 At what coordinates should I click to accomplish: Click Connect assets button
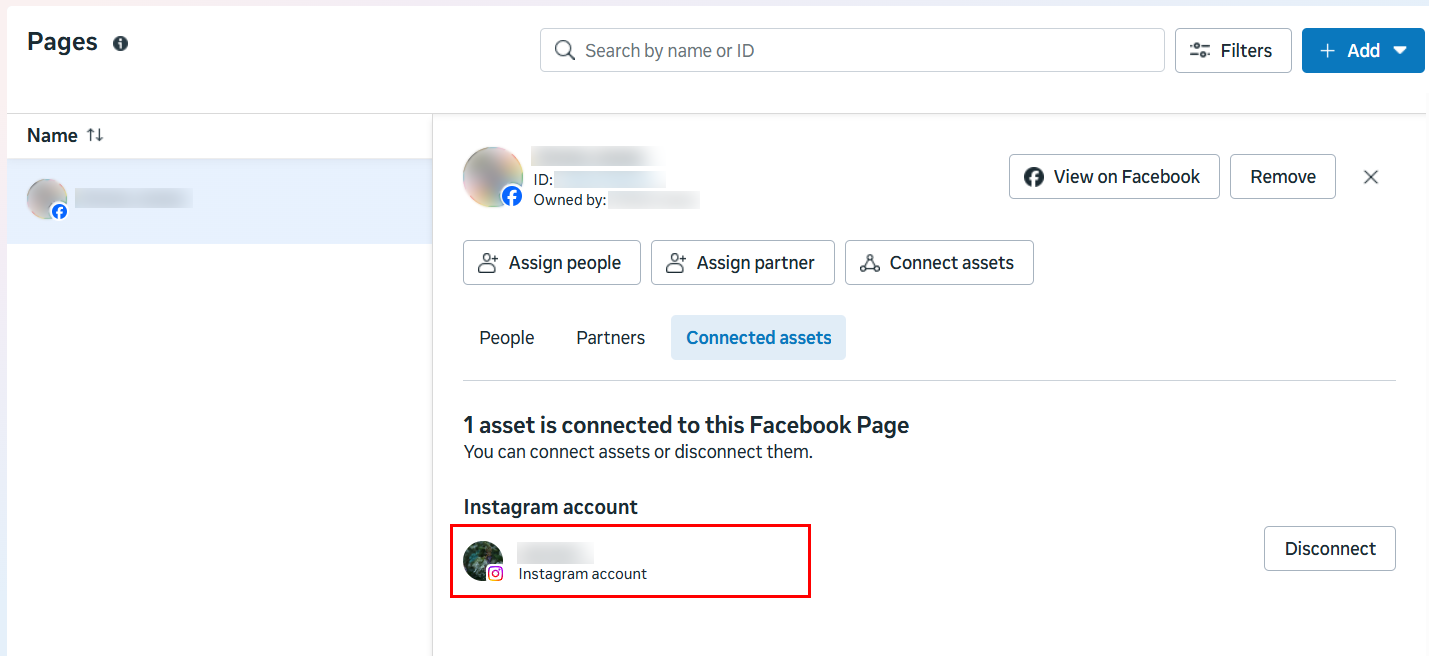[938, 263]
